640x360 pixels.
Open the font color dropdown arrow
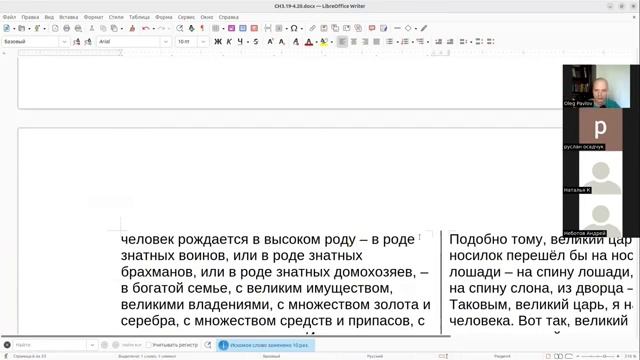[x=316, y=42]
